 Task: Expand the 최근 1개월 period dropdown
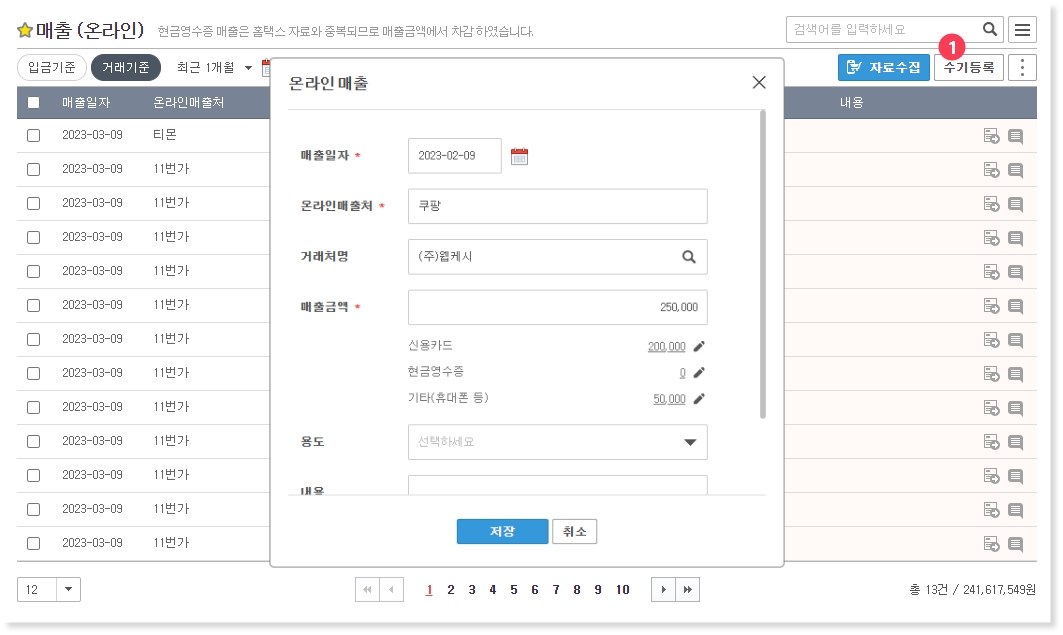[248, 68]
